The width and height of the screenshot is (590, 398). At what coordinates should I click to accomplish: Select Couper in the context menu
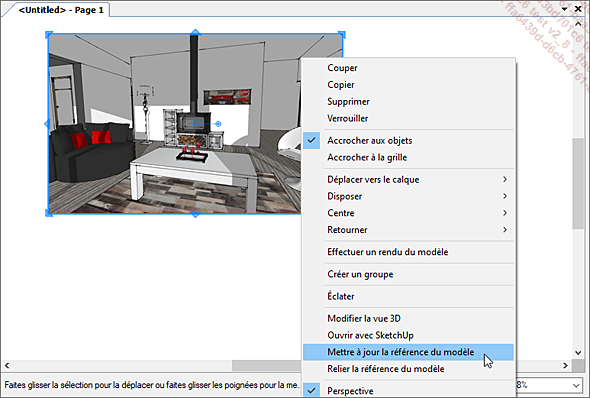click(x=408, y=68)
